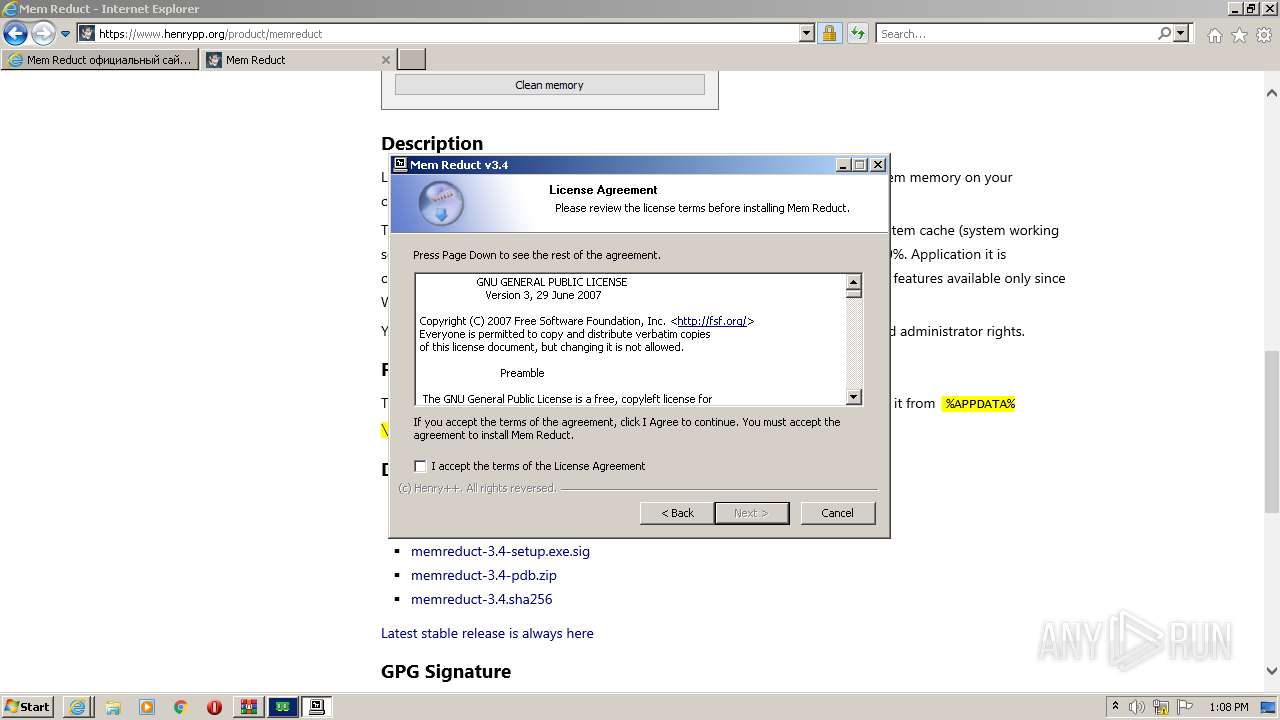Viewport: 1280px width, 720px height.
Task: Go back with the browser Back arrow
Action: [15, 33]
